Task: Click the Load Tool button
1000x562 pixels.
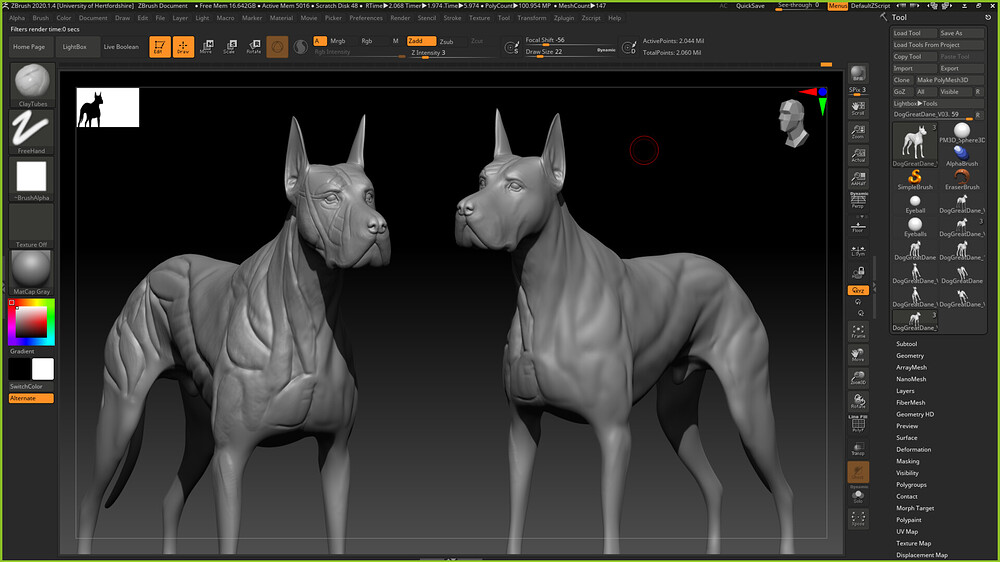Action: (914, 33)
